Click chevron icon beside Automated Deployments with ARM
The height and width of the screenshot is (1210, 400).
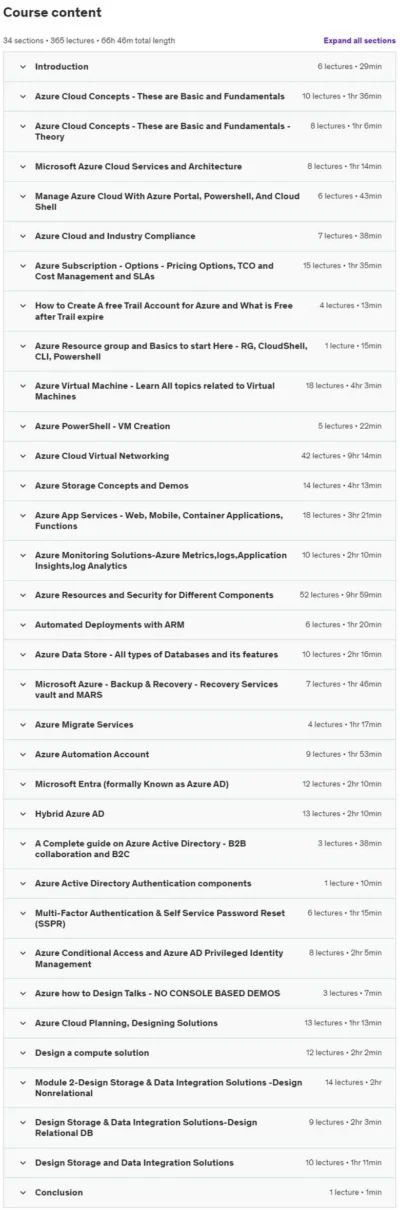21,625
